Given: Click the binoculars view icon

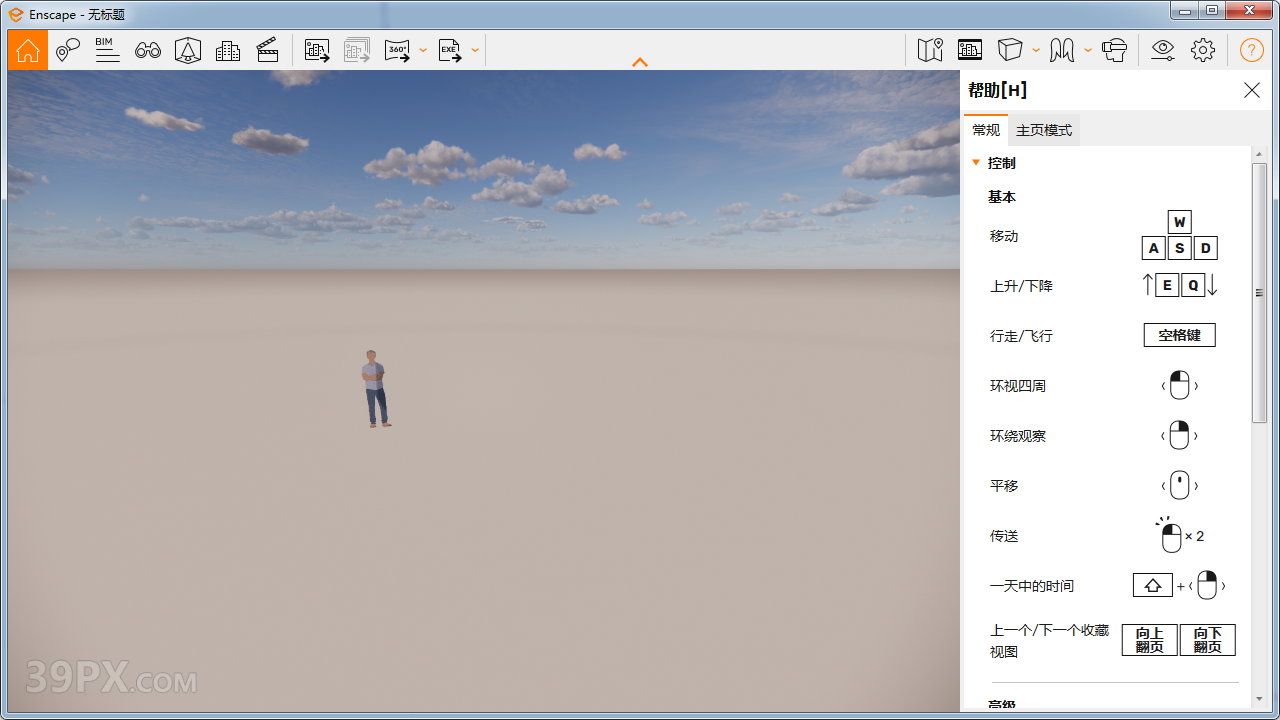Looking at the screenshot, I should click(147, 49).
